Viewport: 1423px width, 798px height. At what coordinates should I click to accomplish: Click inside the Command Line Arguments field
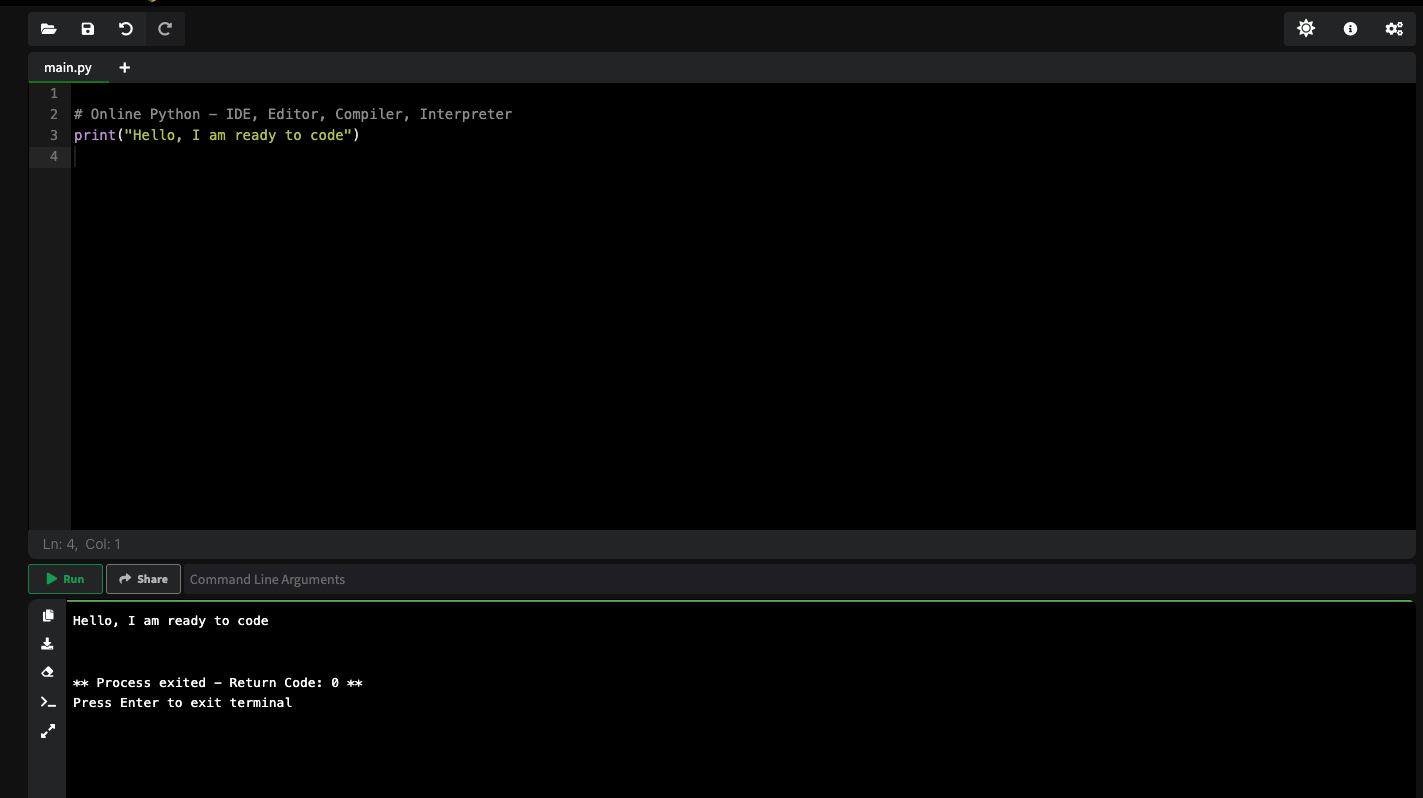(x=400, y=579)
